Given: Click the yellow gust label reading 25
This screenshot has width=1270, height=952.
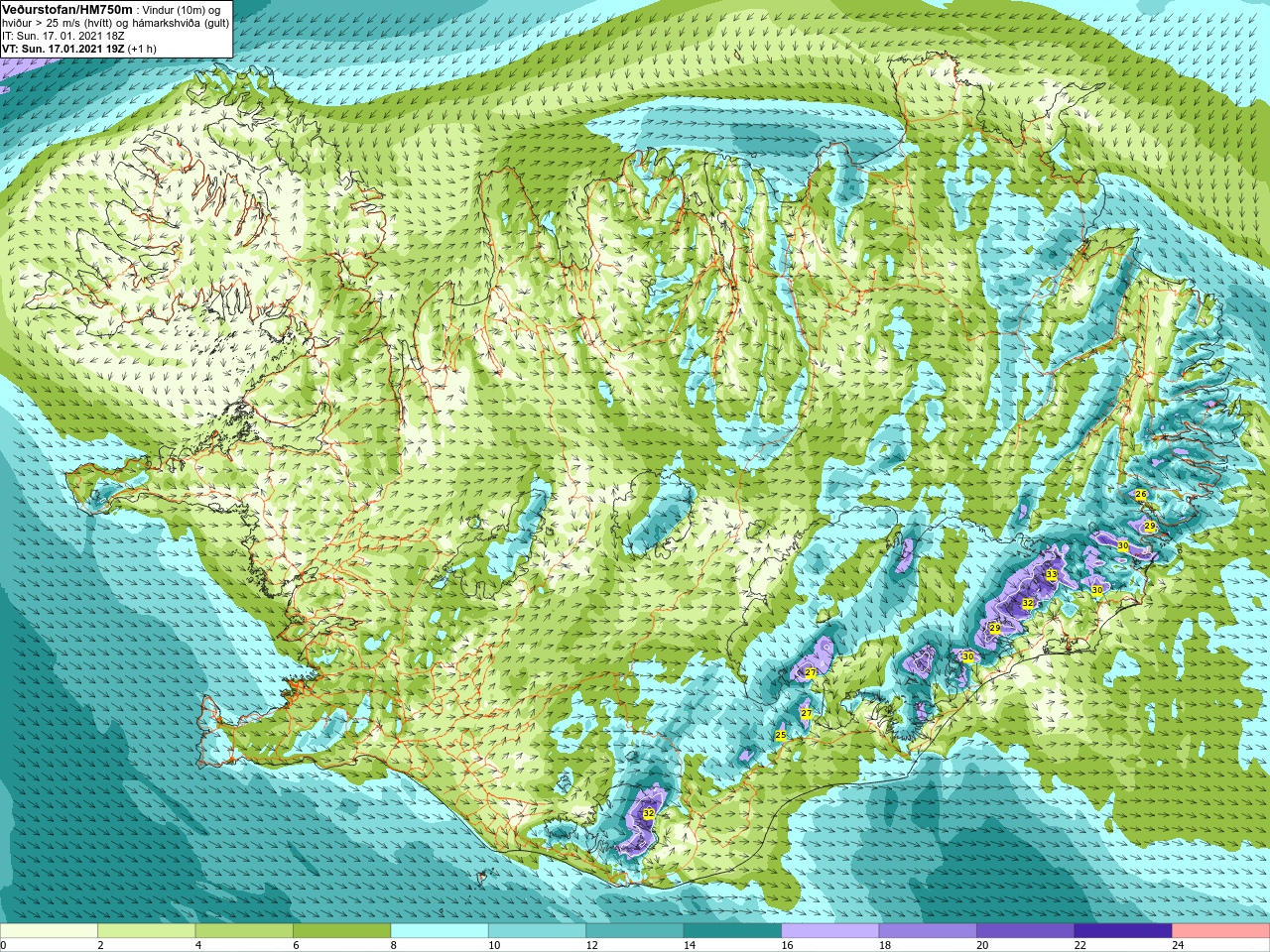Looking at the screenshot, I should (781, 735).
